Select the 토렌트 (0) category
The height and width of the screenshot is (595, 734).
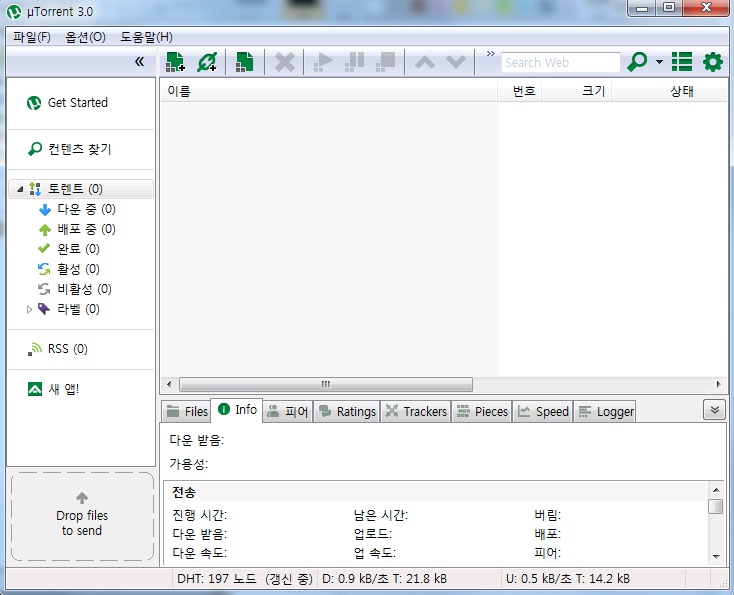pos(81,189)
